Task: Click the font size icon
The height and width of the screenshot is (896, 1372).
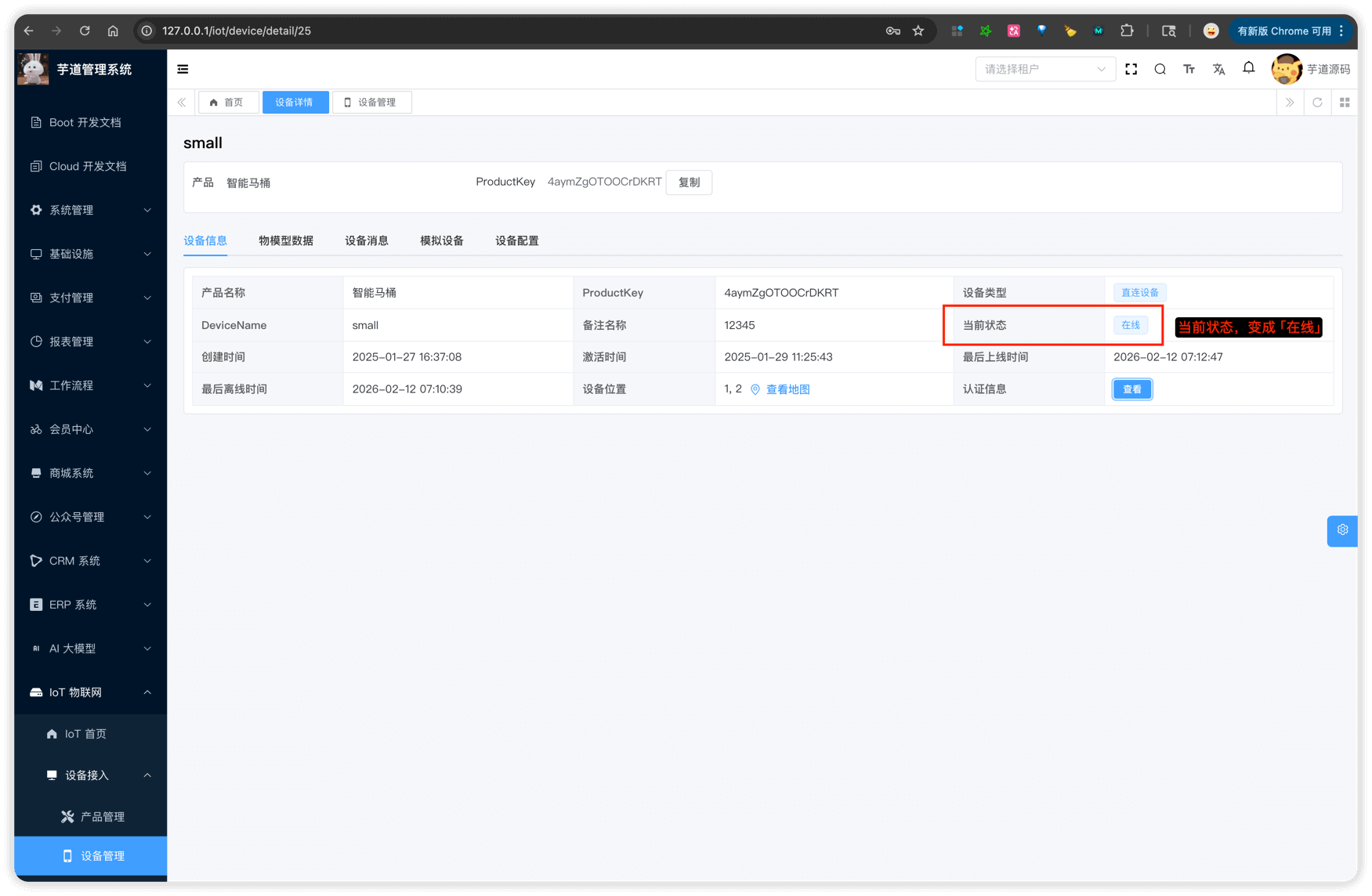Action: click(x=1189, y=69)
